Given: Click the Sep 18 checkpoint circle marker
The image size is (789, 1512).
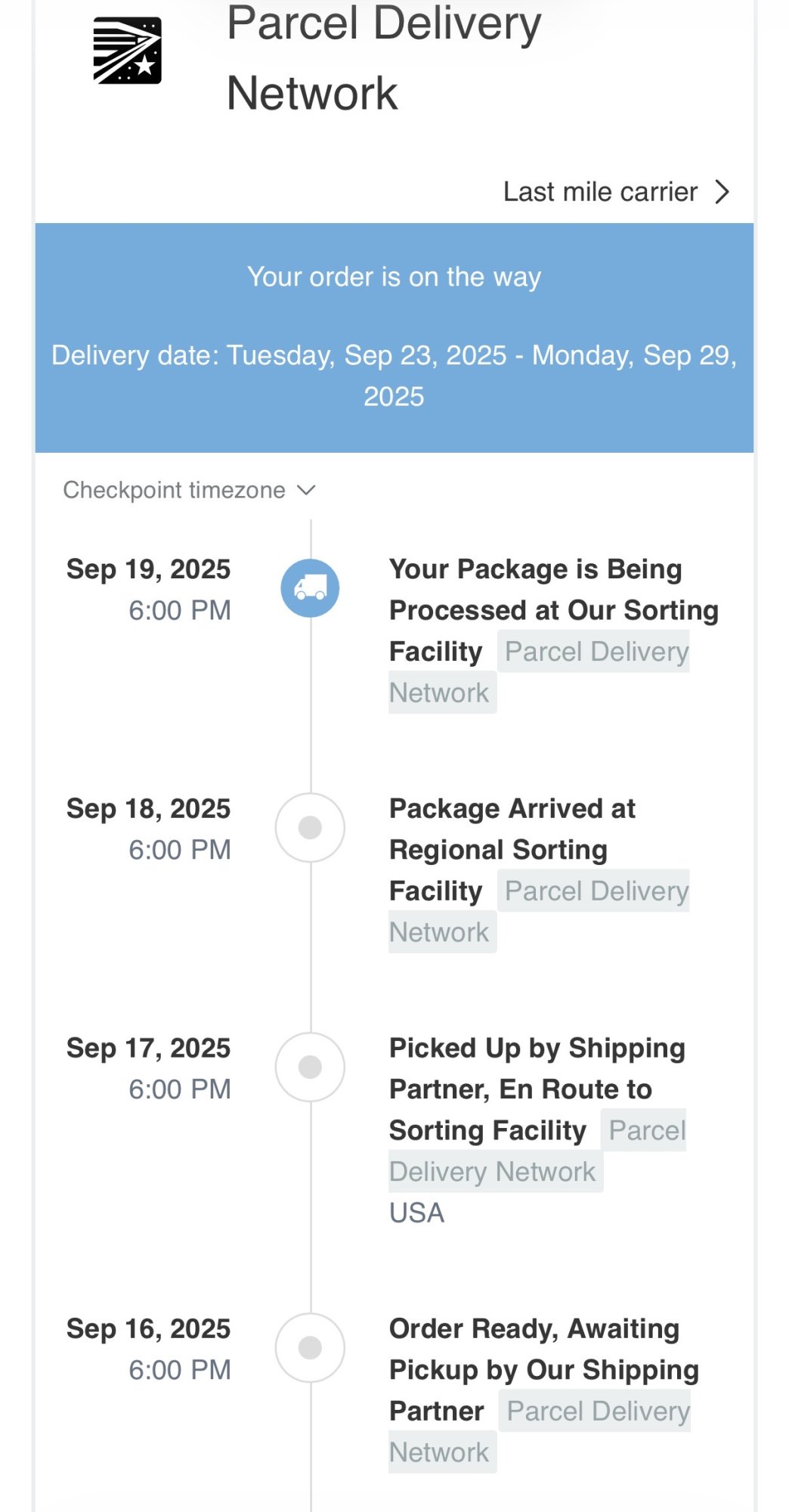Looking at the screenshot, I should [x=310, y=827].
